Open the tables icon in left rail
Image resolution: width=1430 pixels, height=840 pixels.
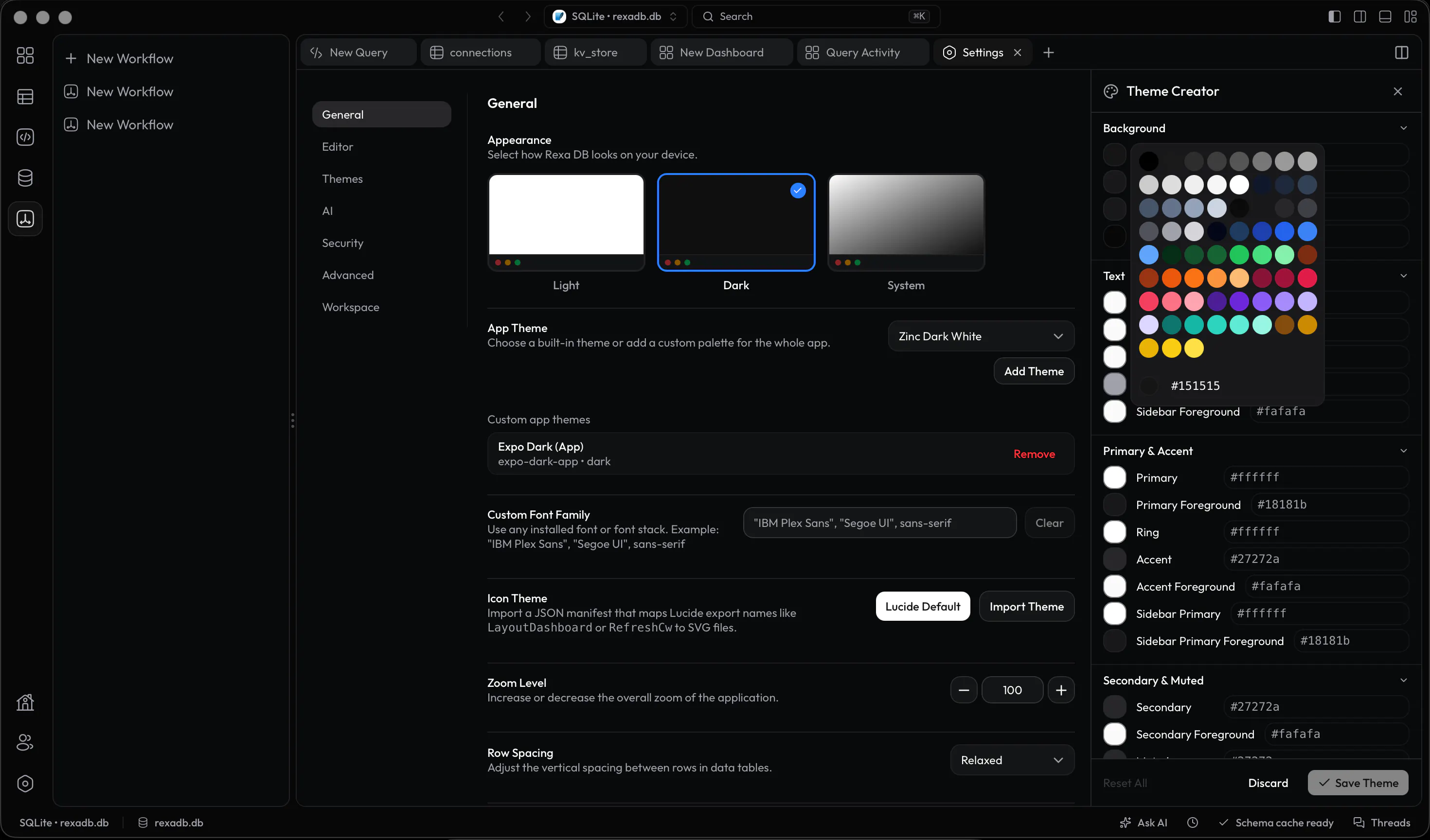pos(25,96)
